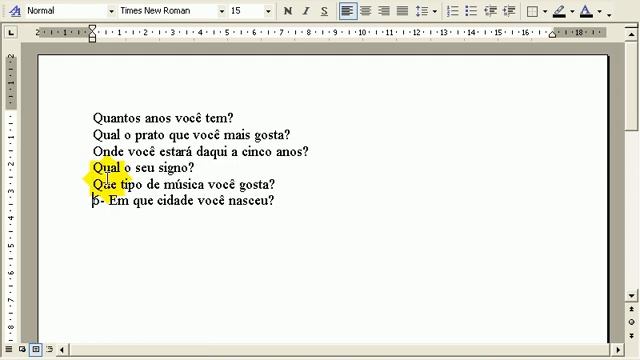
Task: Click the right indent marker on ruler
Action: (552, 35)
